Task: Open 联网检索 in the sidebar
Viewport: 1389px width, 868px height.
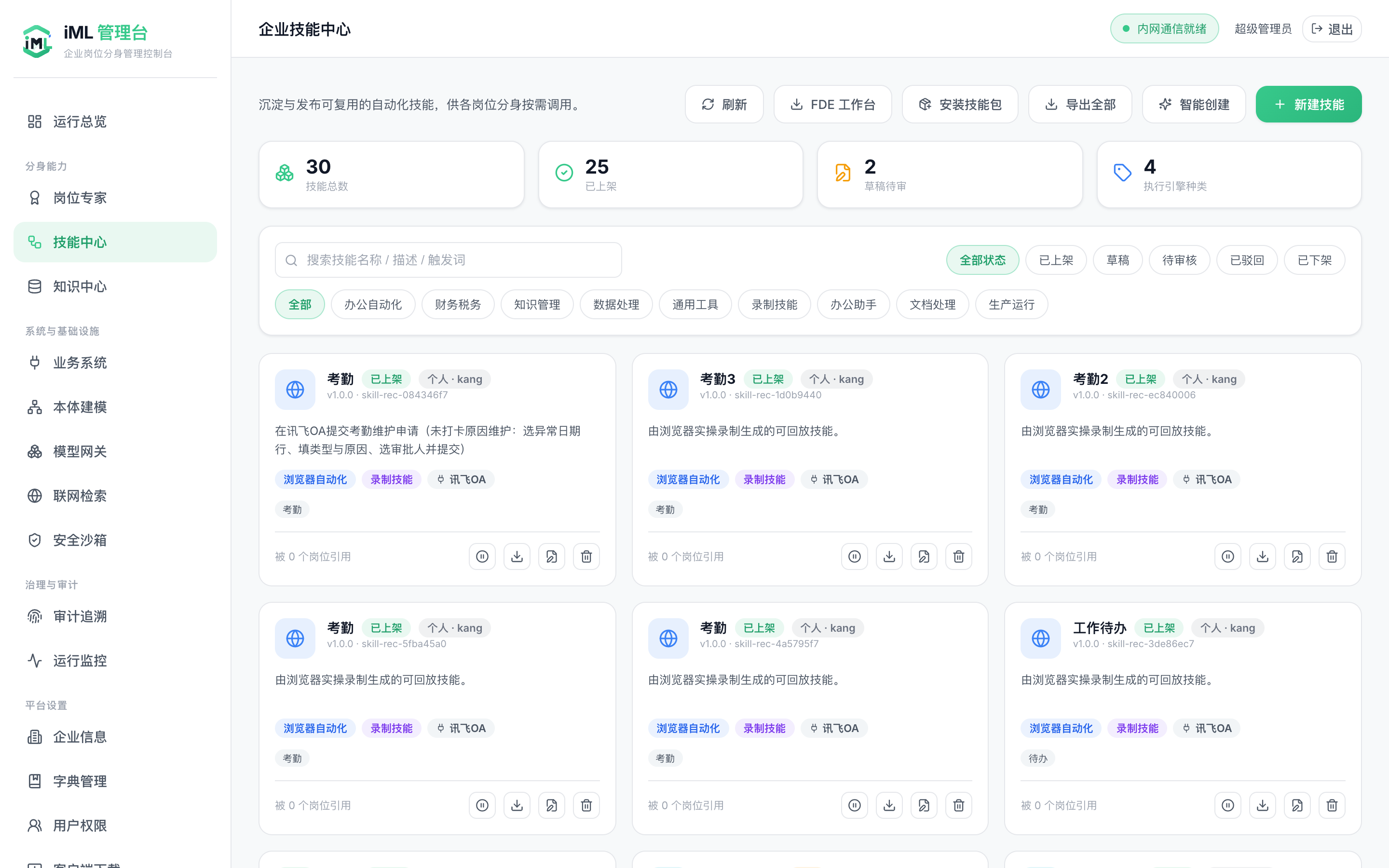Action: (115, 496)
